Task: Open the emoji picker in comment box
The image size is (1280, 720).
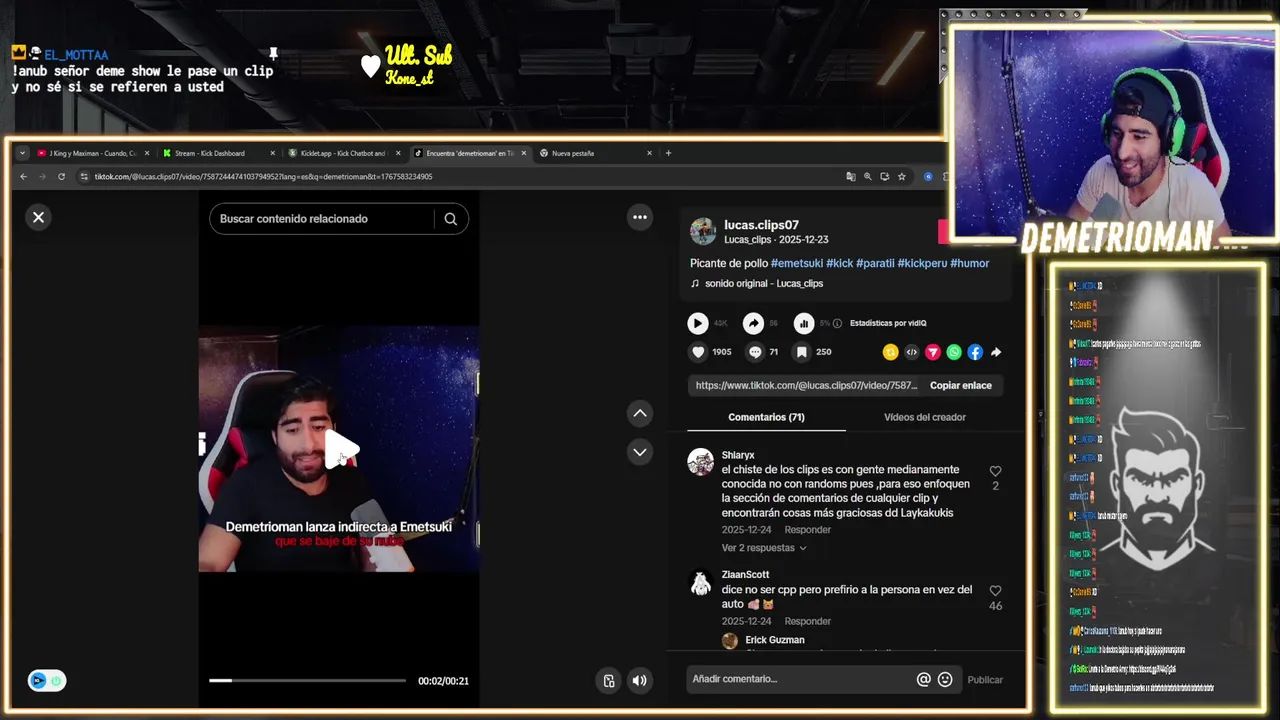Action: [x=945, y=679]
